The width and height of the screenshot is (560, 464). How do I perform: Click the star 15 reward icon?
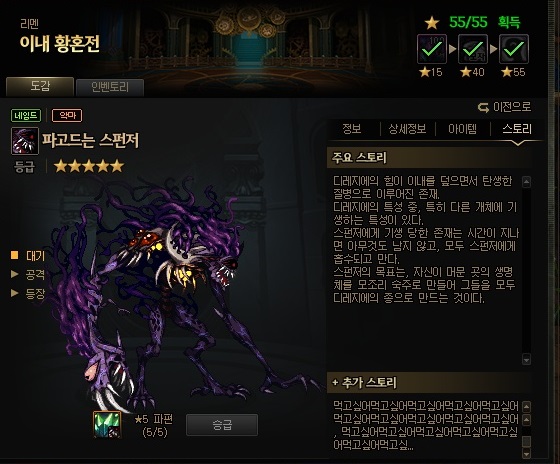(432, 49)
